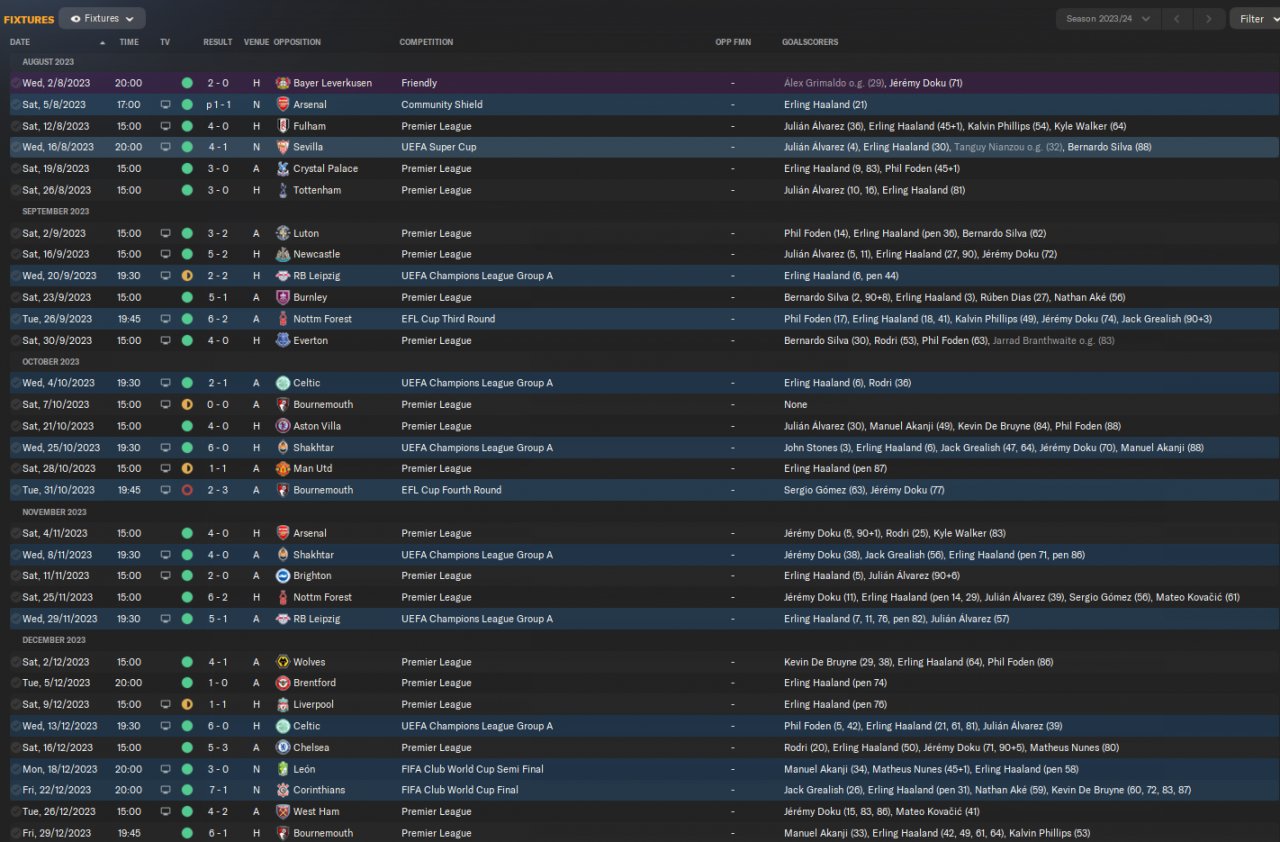Open the UEFA Super Cup competition link
This screenshot has width=1280, height=842.
439,147
